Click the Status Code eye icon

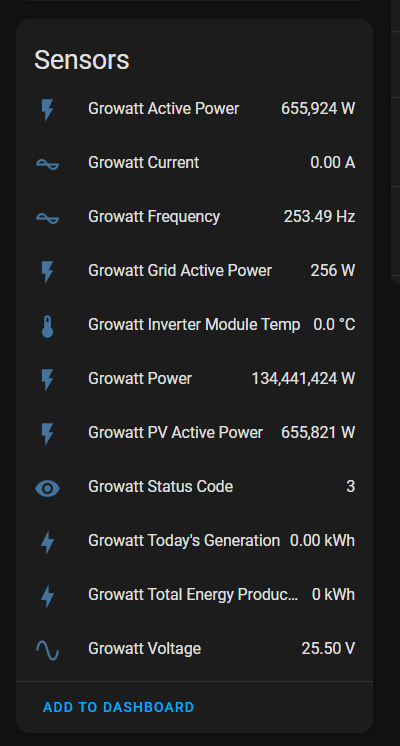pos(48,488)
